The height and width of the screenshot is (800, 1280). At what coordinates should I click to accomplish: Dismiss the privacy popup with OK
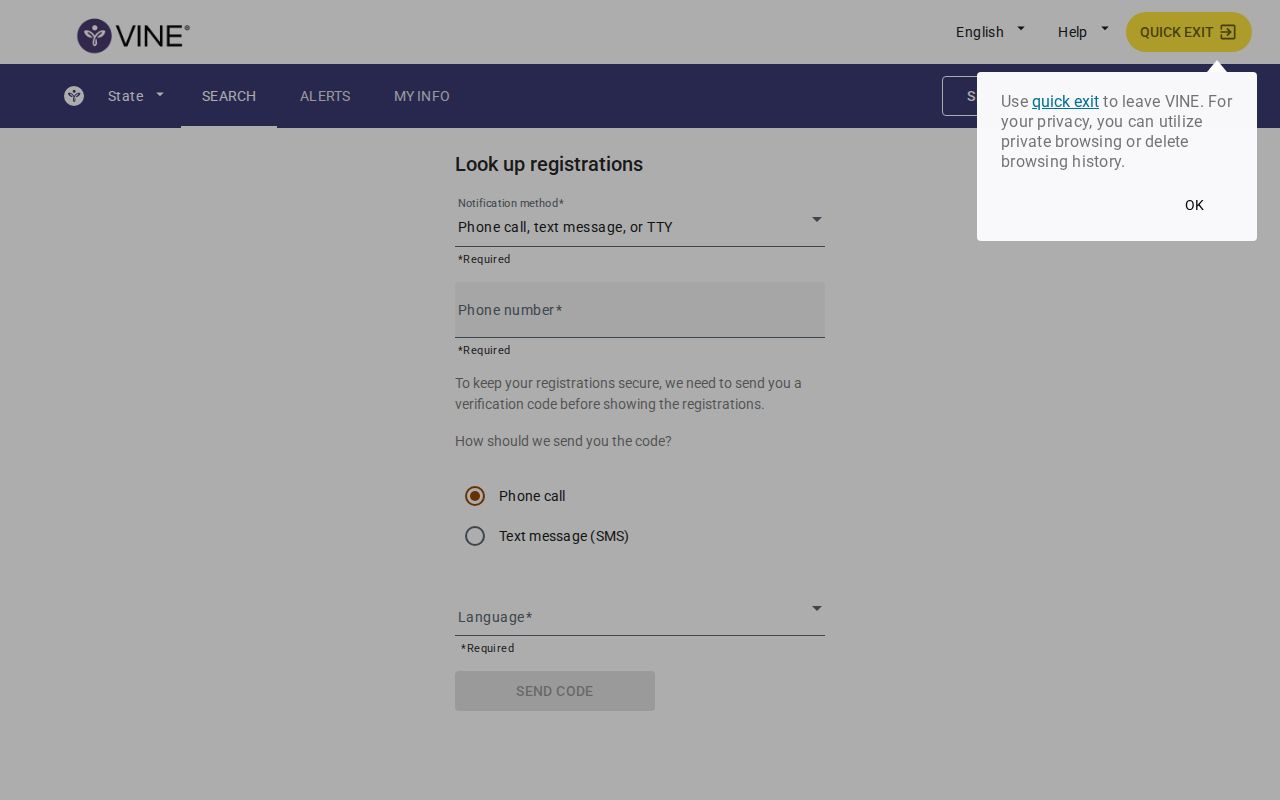coord(1194,205)
